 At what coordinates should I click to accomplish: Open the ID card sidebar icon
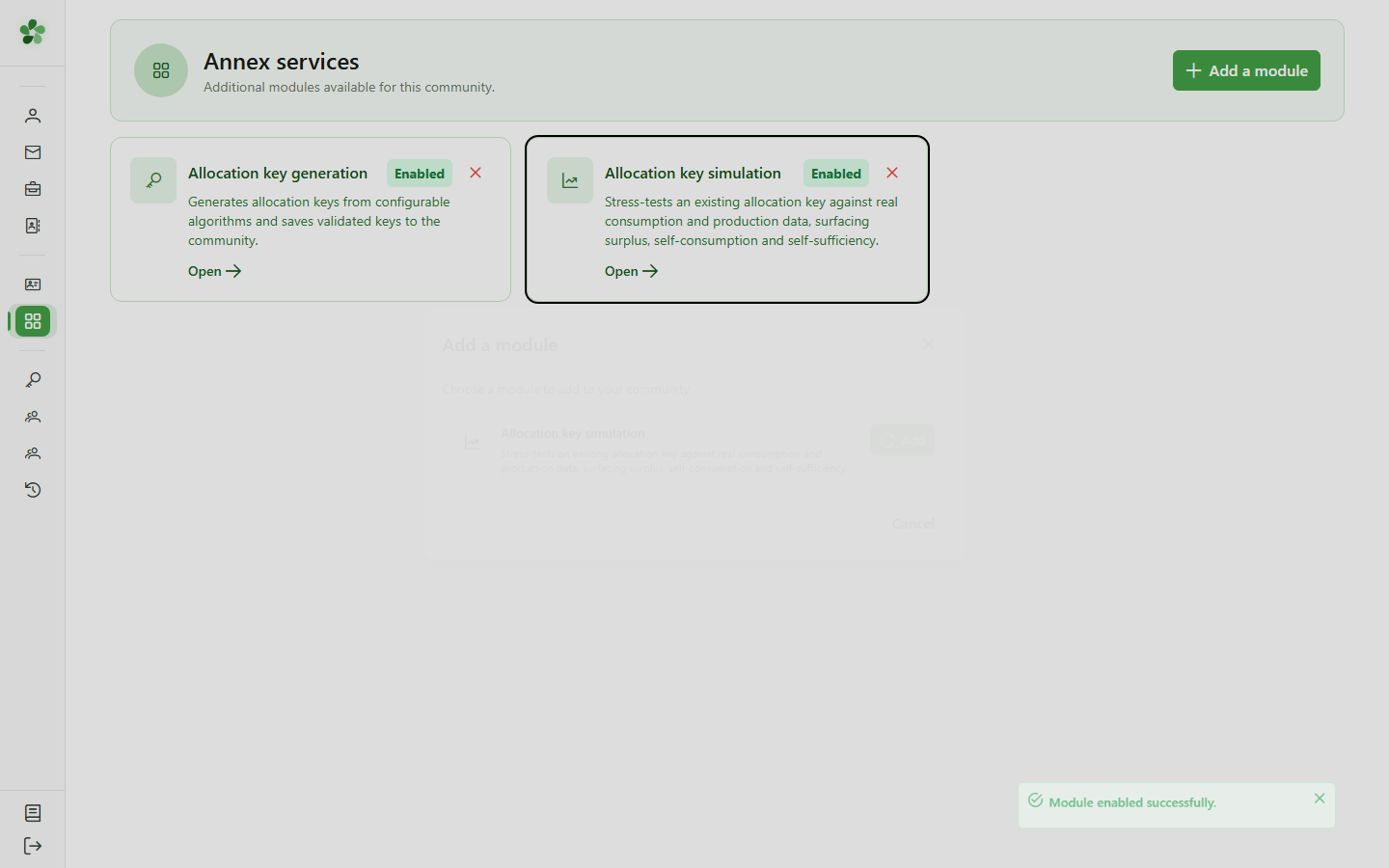(33, 285)
